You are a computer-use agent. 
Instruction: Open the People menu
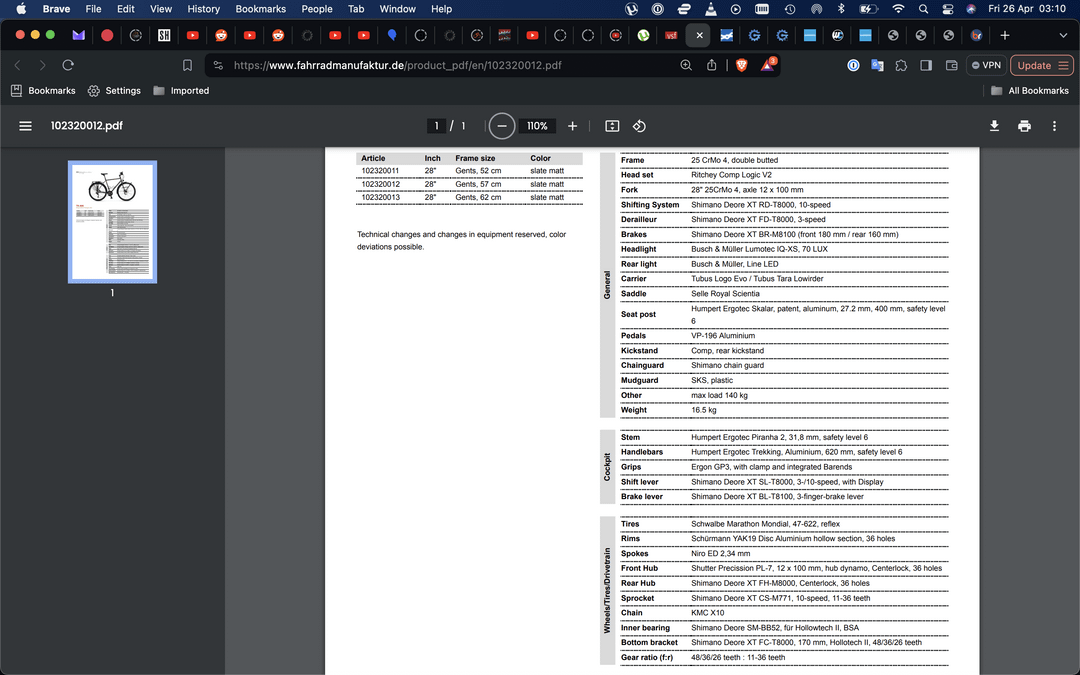coord(317,9)
